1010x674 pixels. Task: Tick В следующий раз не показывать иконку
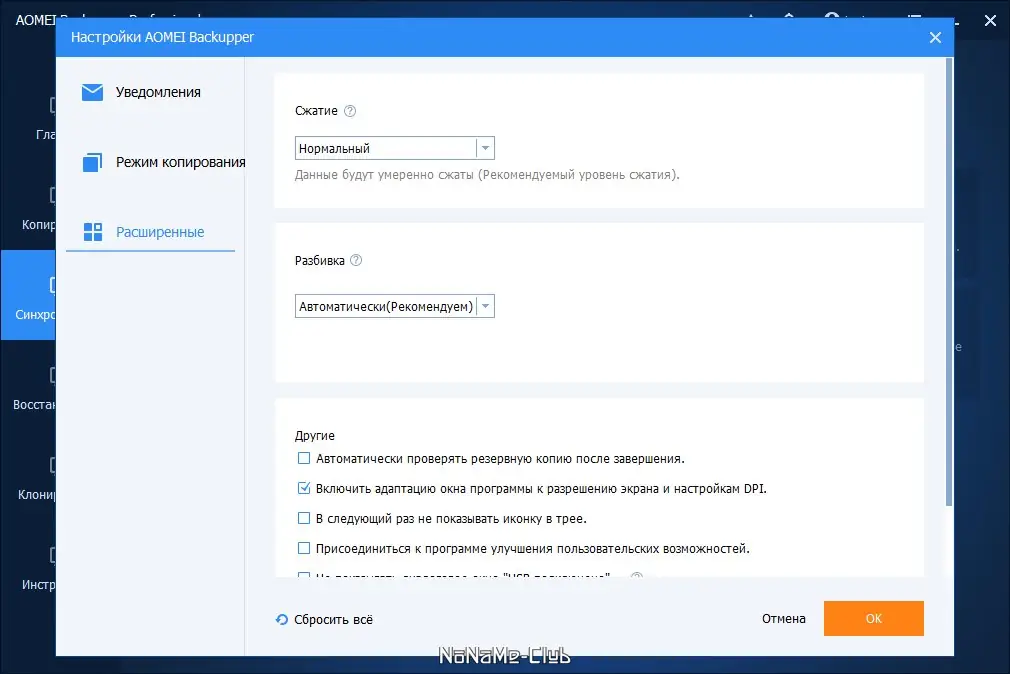pyautogui.click(x=304, y=518)
